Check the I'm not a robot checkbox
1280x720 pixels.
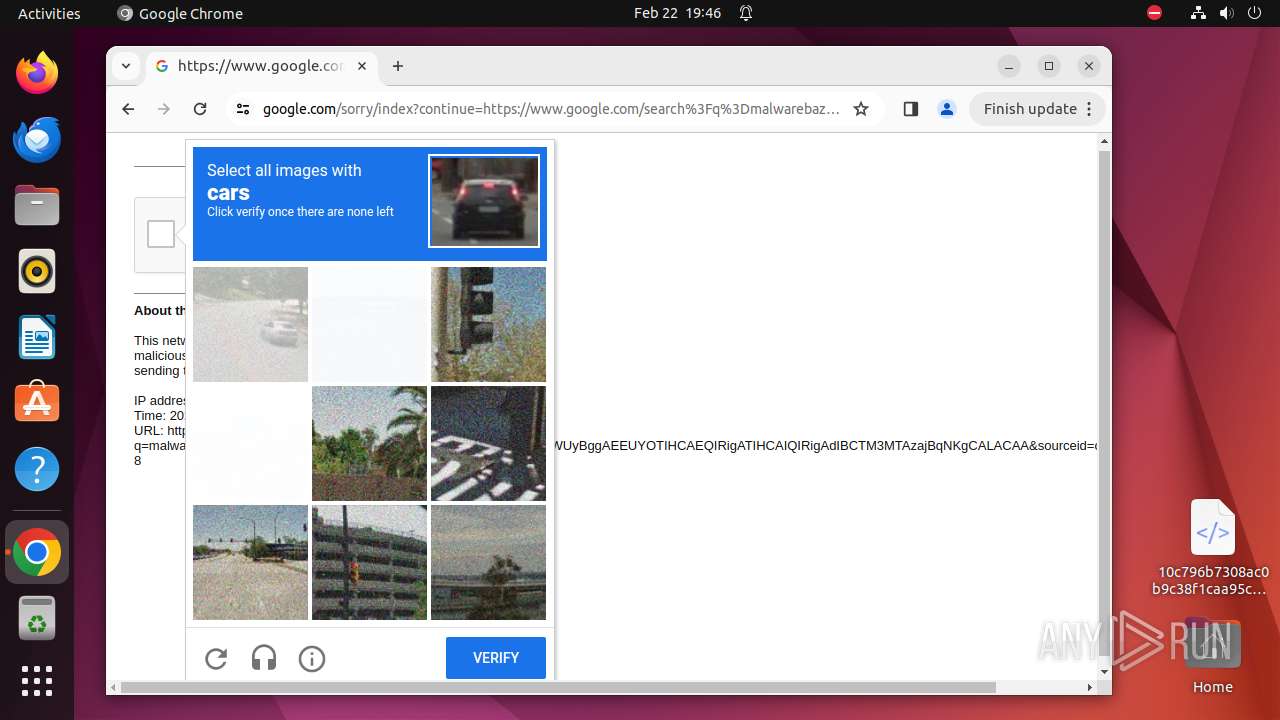click(x=161, y=234)
